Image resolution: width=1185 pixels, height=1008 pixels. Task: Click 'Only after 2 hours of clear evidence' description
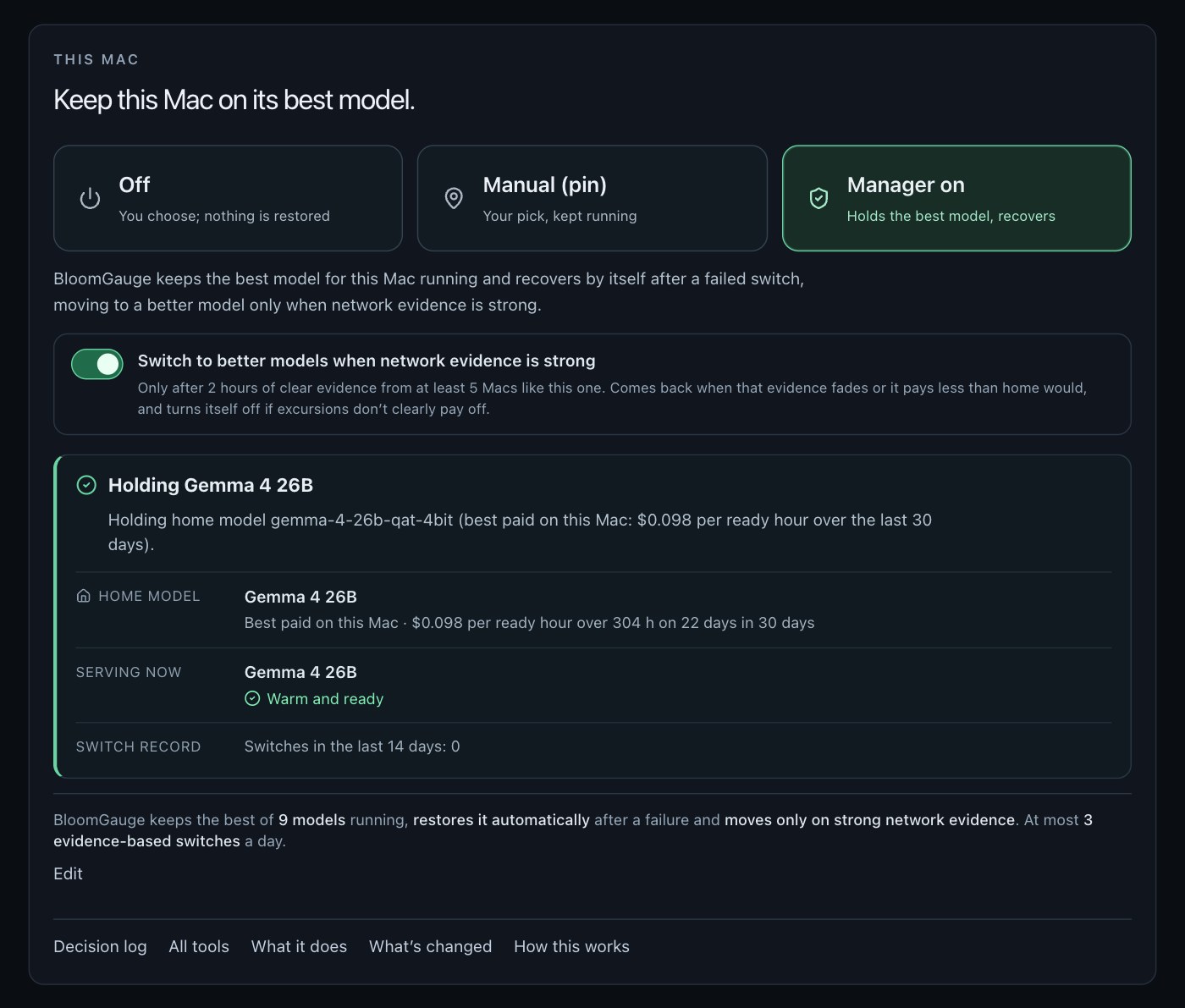pos(612,398)
